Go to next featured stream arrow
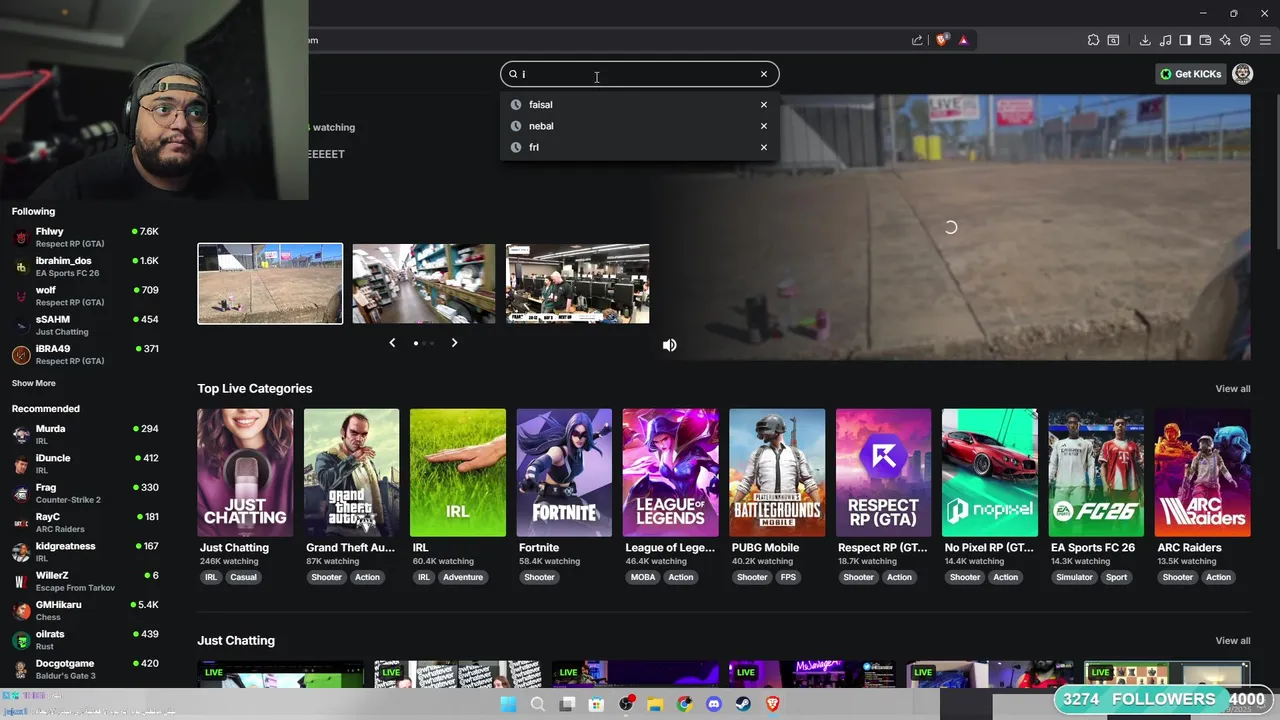This screenshot has width=1280, height=720. point(454,343)
